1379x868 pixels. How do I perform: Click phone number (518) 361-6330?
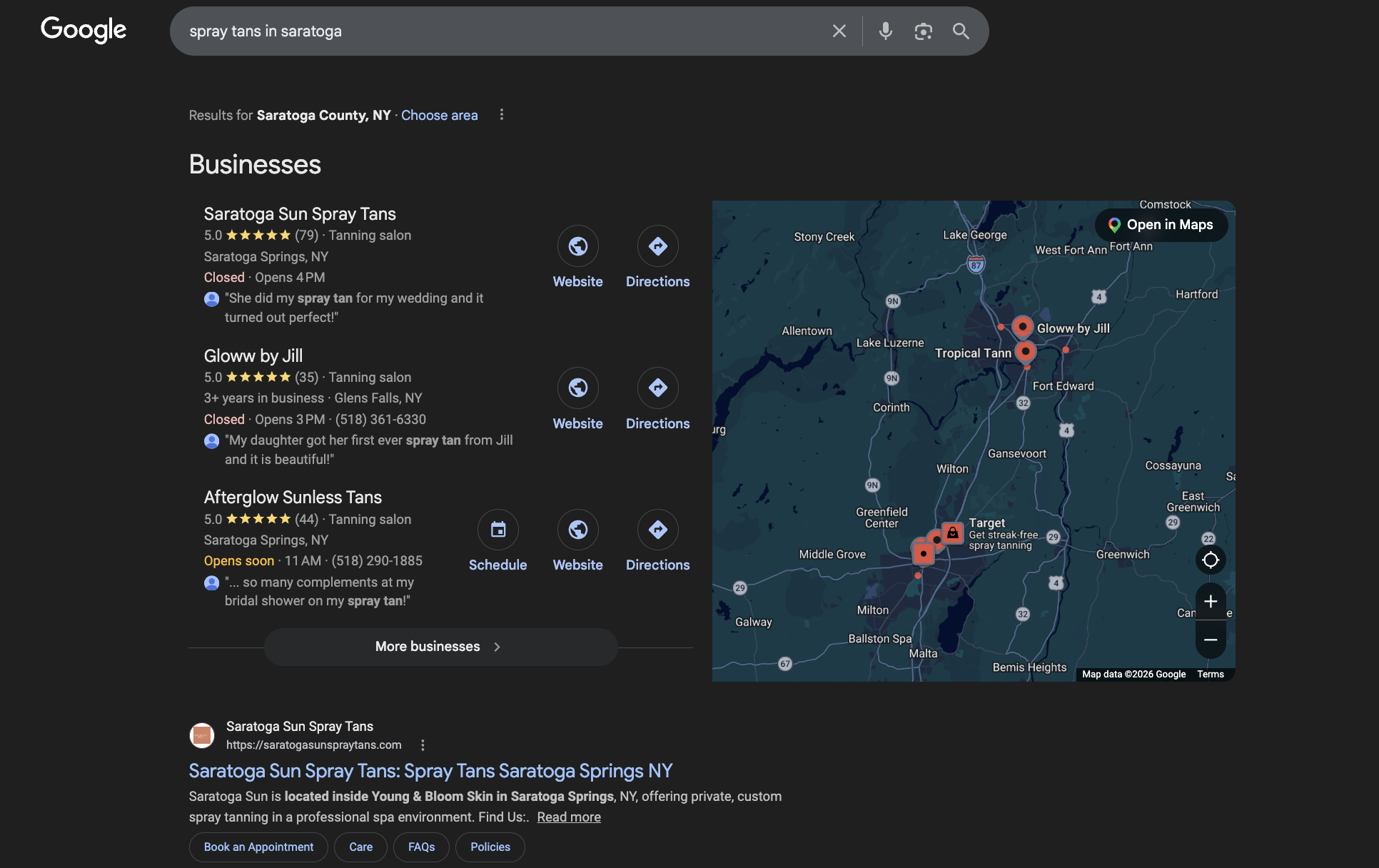(380, 420)
